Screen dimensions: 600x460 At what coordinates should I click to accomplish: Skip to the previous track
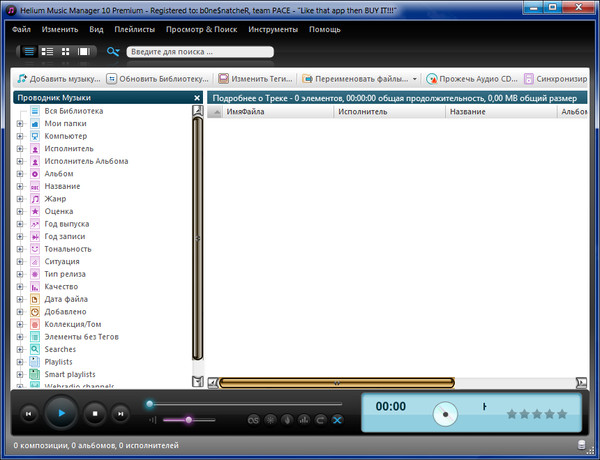pos(29,414)
